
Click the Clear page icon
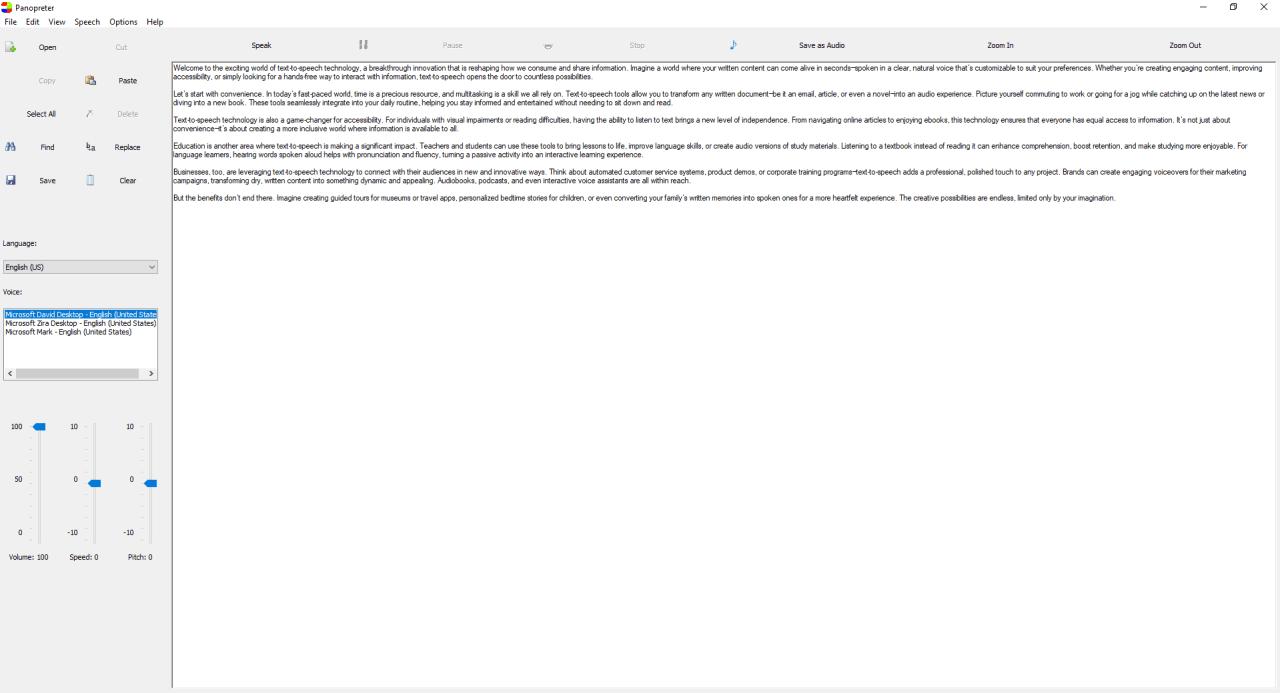(91, 181)
